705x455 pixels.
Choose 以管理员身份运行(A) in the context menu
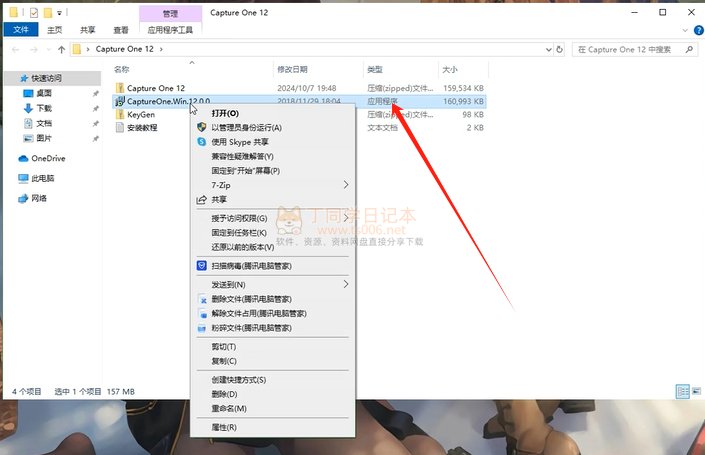(272, 128)
